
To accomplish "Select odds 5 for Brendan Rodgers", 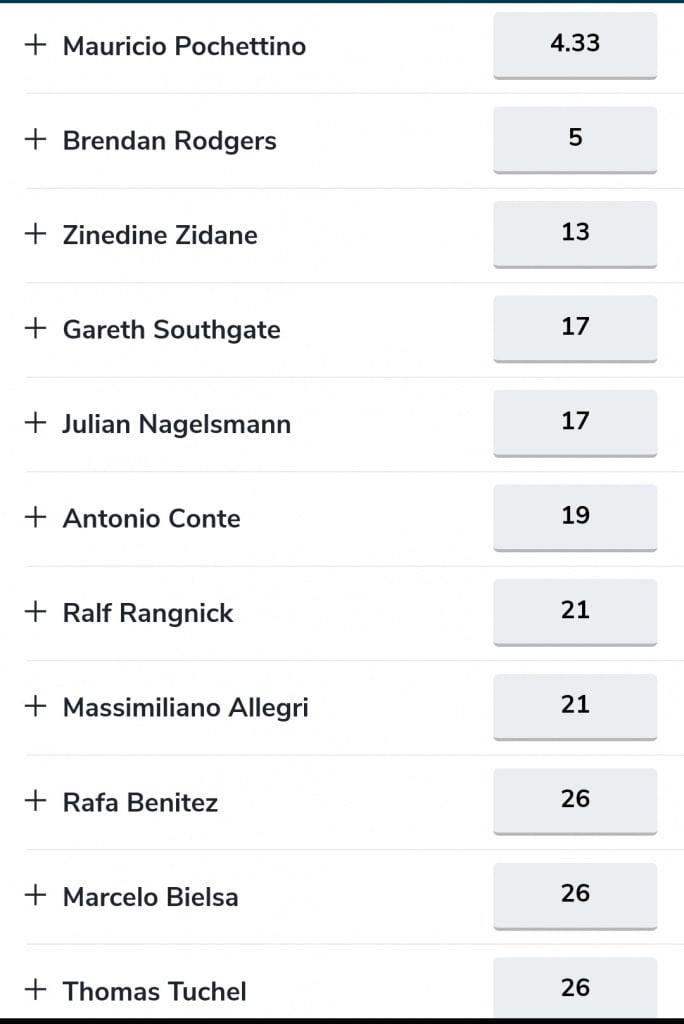I will (575, 140).
